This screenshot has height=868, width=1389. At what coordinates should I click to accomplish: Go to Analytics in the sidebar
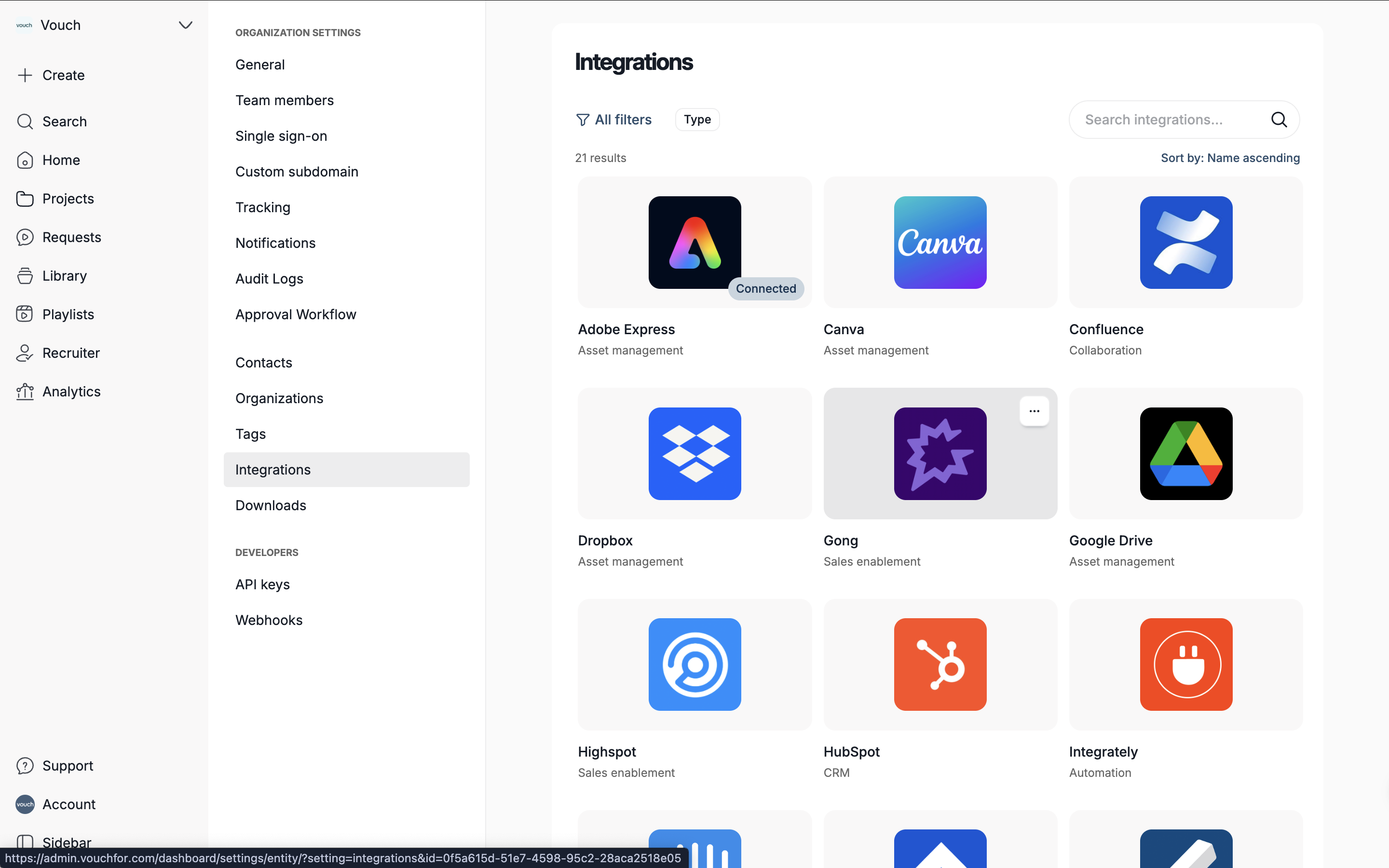pos(71,391)
